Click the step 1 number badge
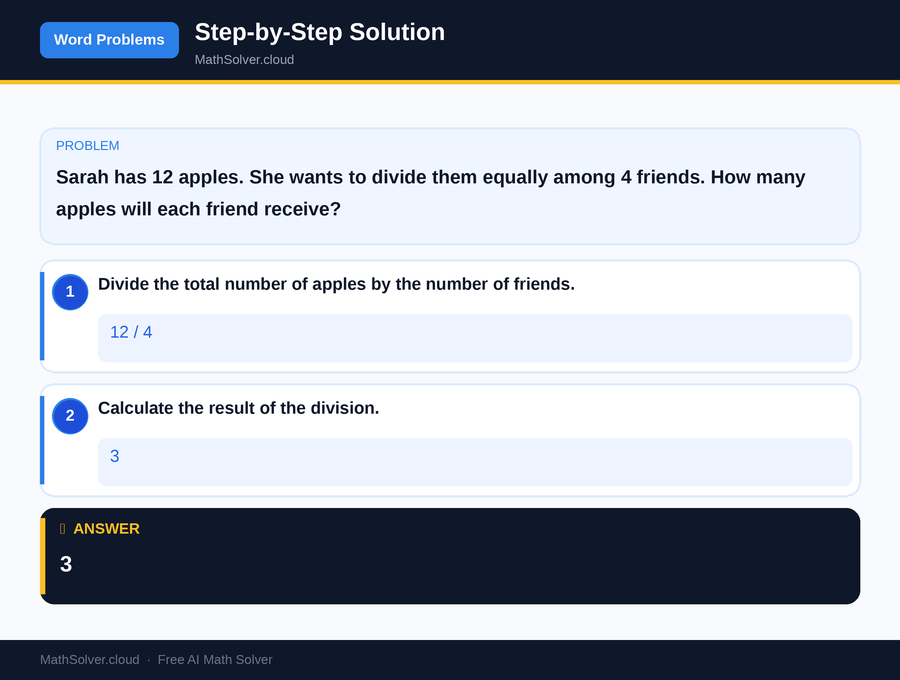This screenshot has width=900, height=680. pos(69,292)
